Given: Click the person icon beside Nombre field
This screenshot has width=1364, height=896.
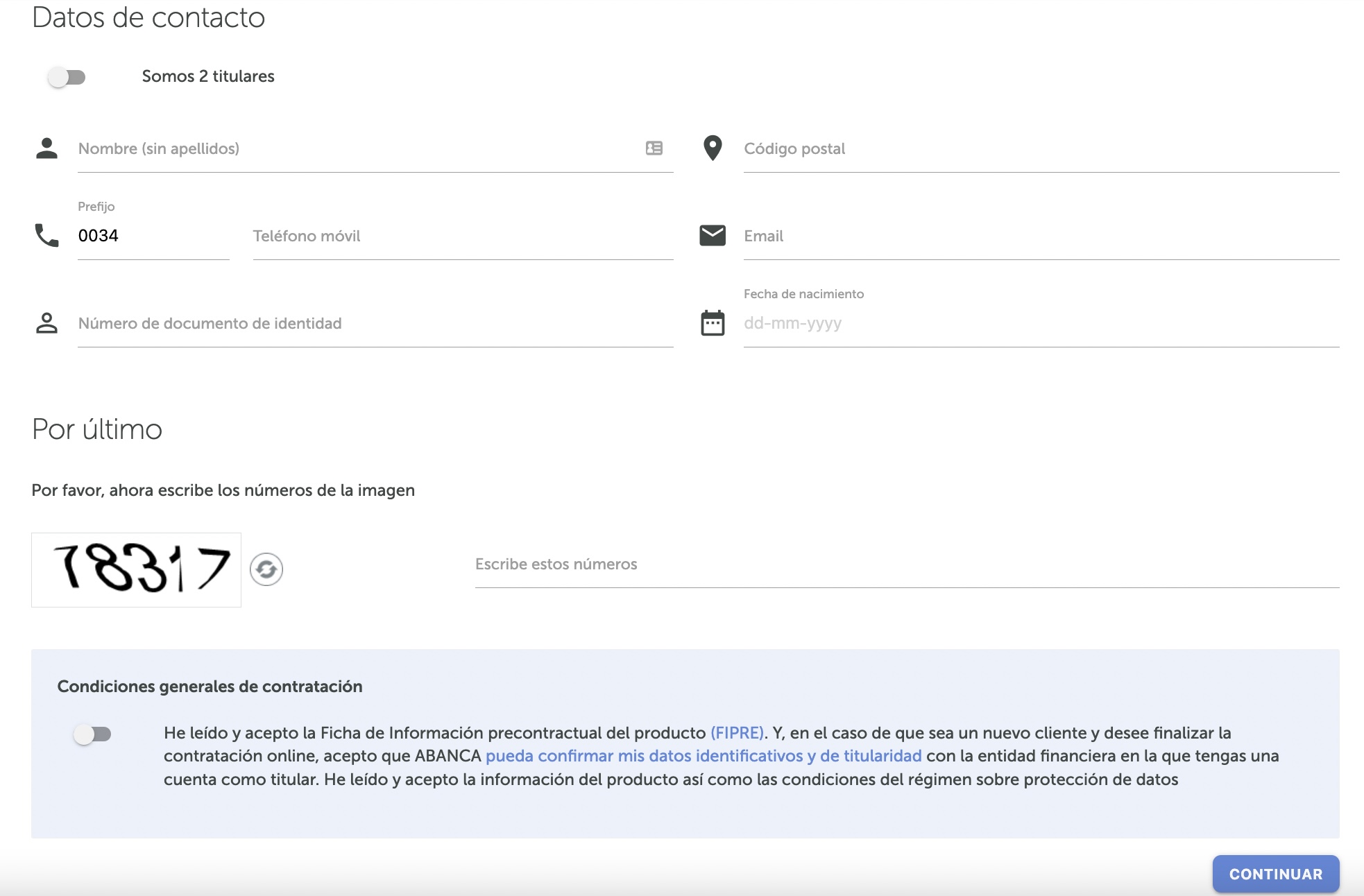Looking at the screenshot, I should tap(46, 148).
